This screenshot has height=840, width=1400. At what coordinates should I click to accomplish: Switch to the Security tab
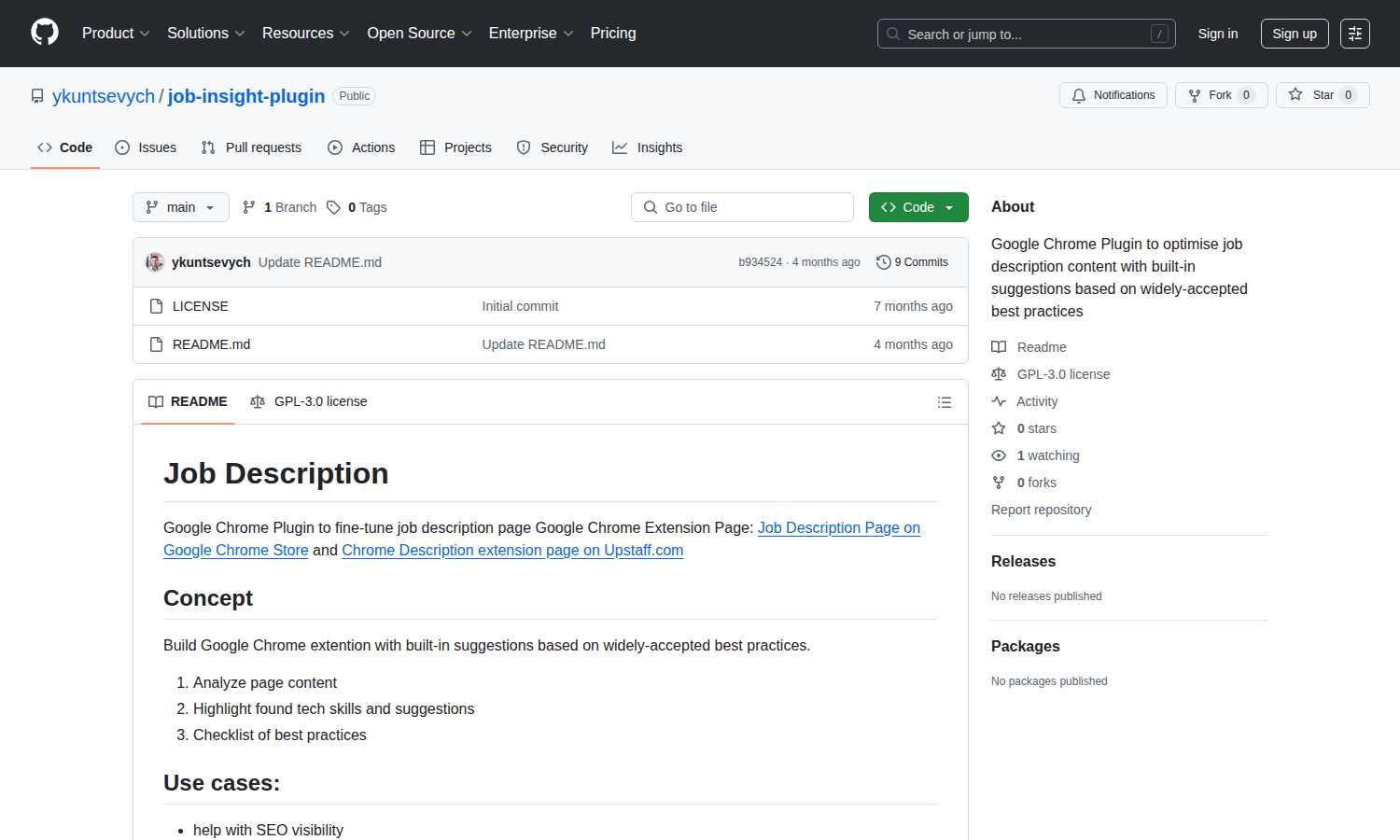(x=553, y=147)
